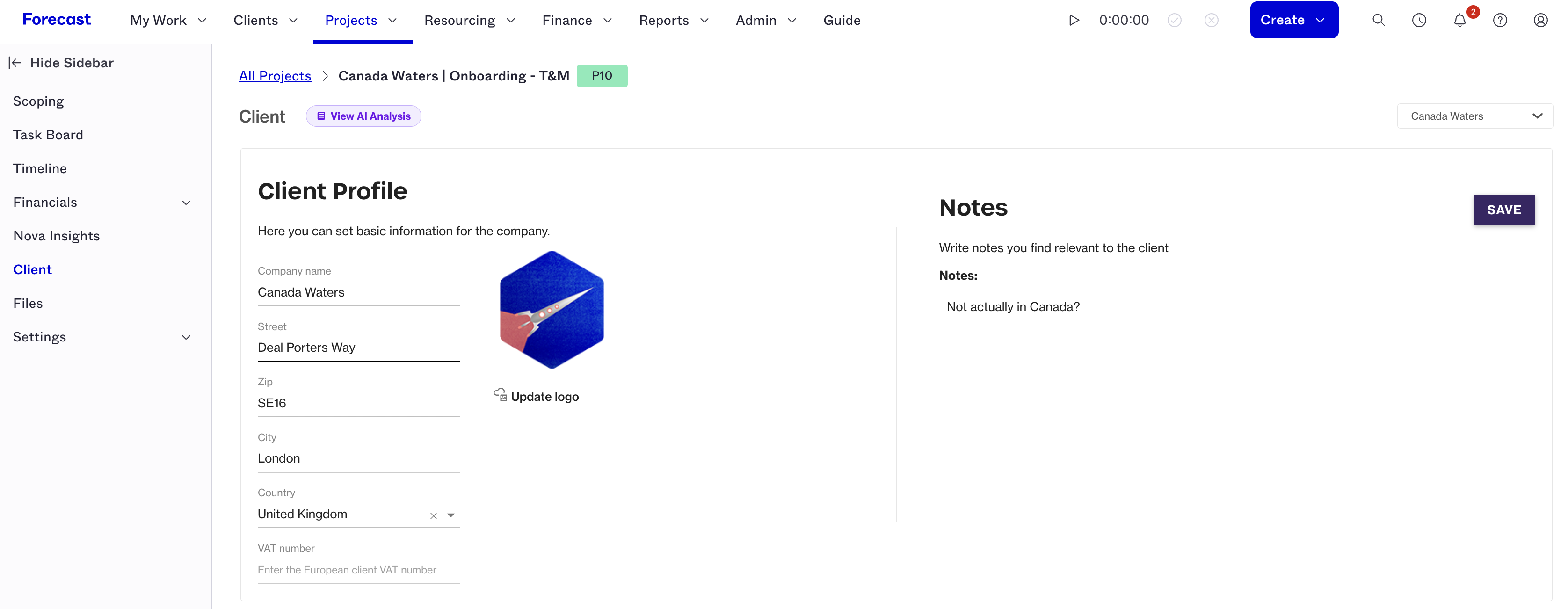Open the Clients menu
Screen dimensions: 1568x609
pyautogui.click(x=265, y=20)
